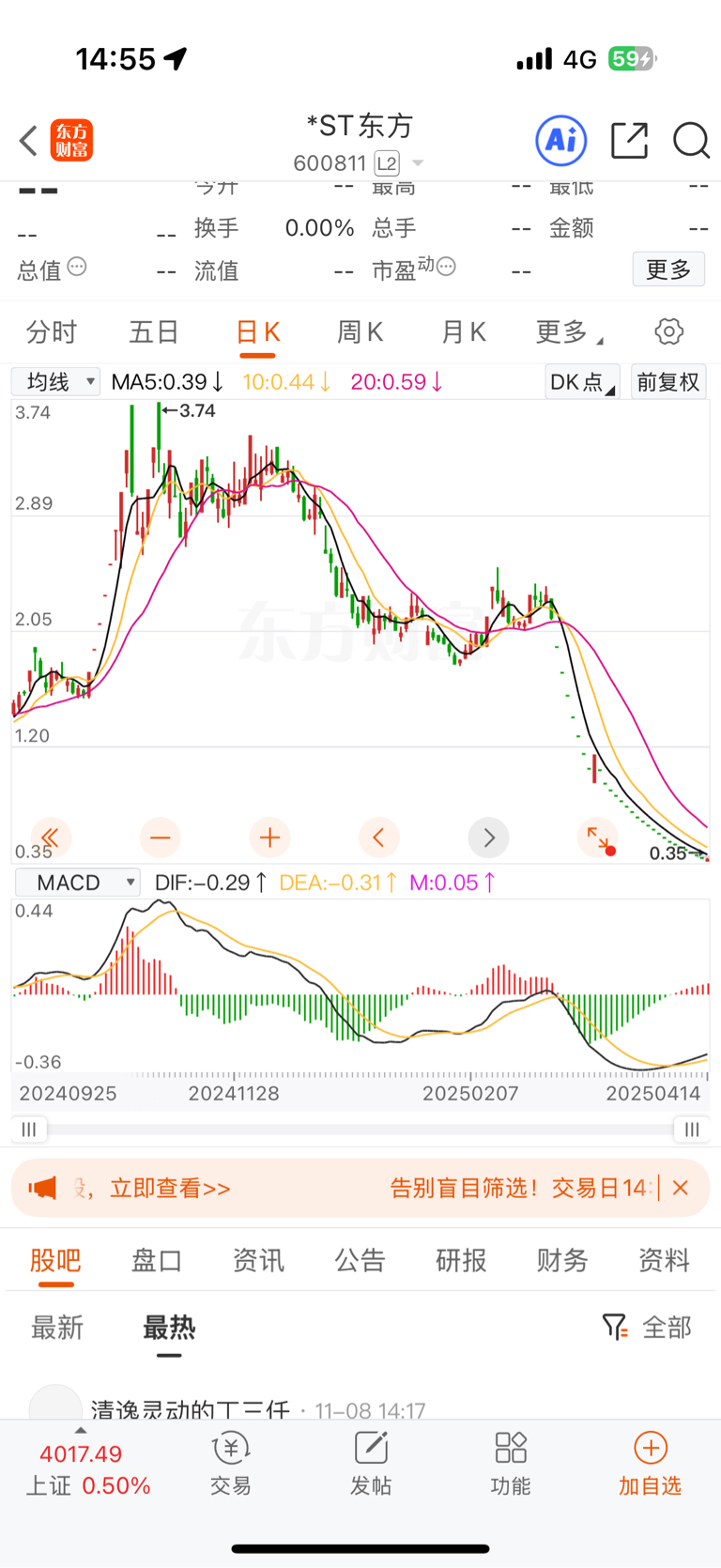Open the 公告 section tab
Image resolution: width=721 pixels, height=1568 pixels.
(360, 1260)
